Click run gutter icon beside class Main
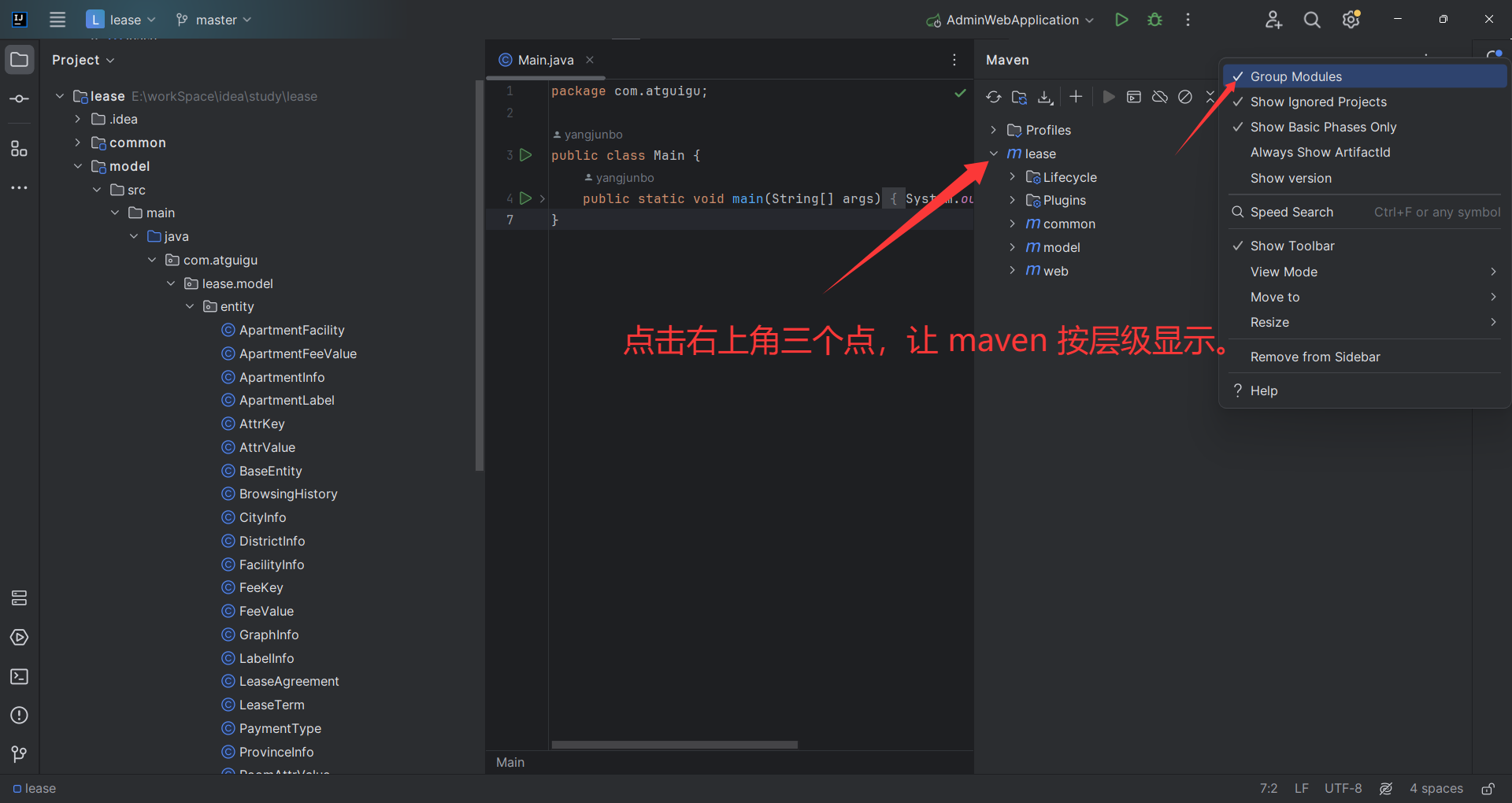Screen dimensions: 1512x803 pos(525,155)
